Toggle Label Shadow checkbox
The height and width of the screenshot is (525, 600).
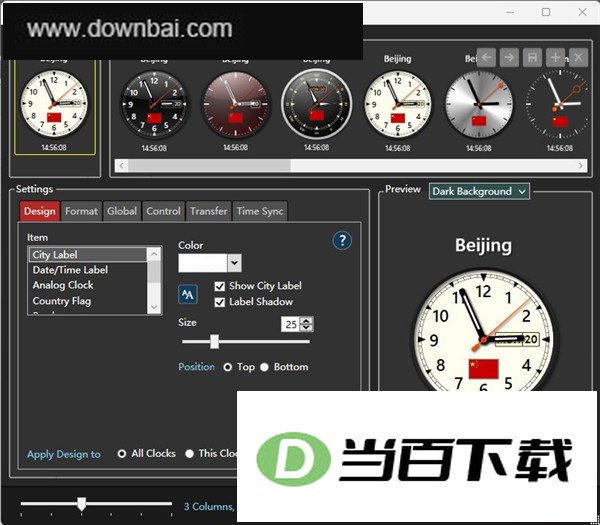point(220,302)
